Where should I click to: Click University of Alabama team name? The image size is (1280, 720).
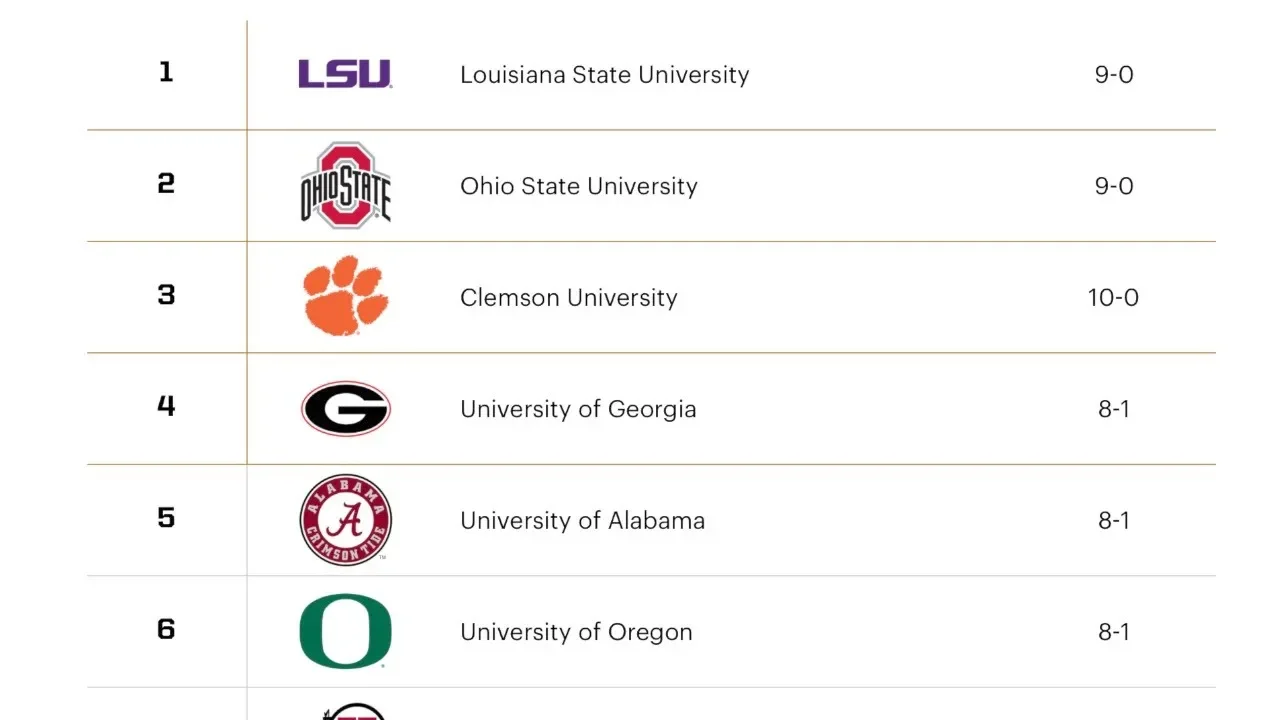tap(582, 520)
